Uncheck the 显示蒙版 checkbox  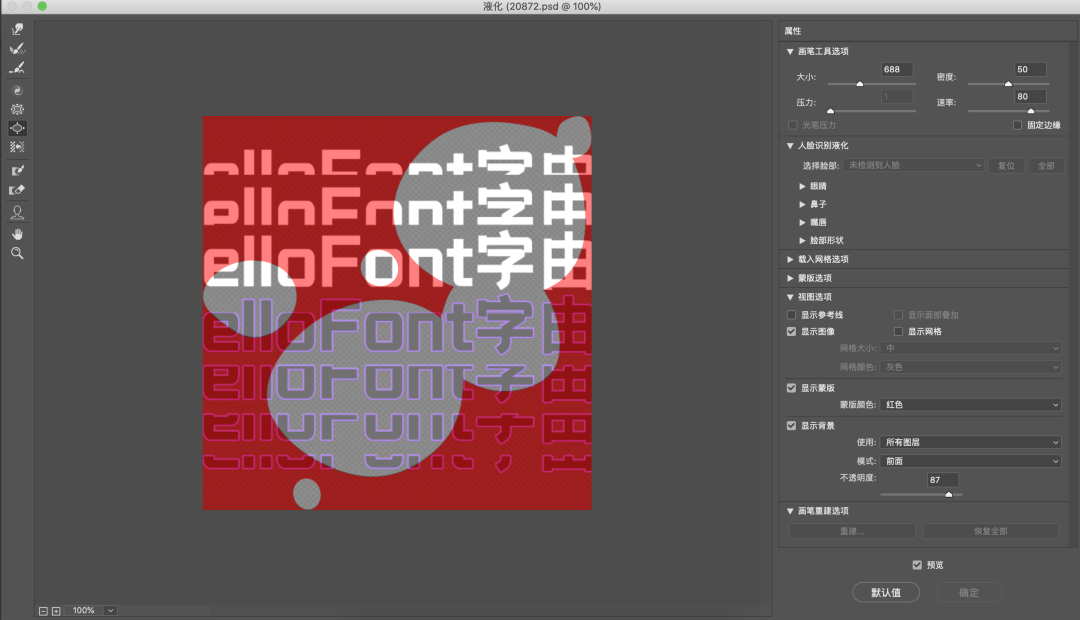point(792,388)
